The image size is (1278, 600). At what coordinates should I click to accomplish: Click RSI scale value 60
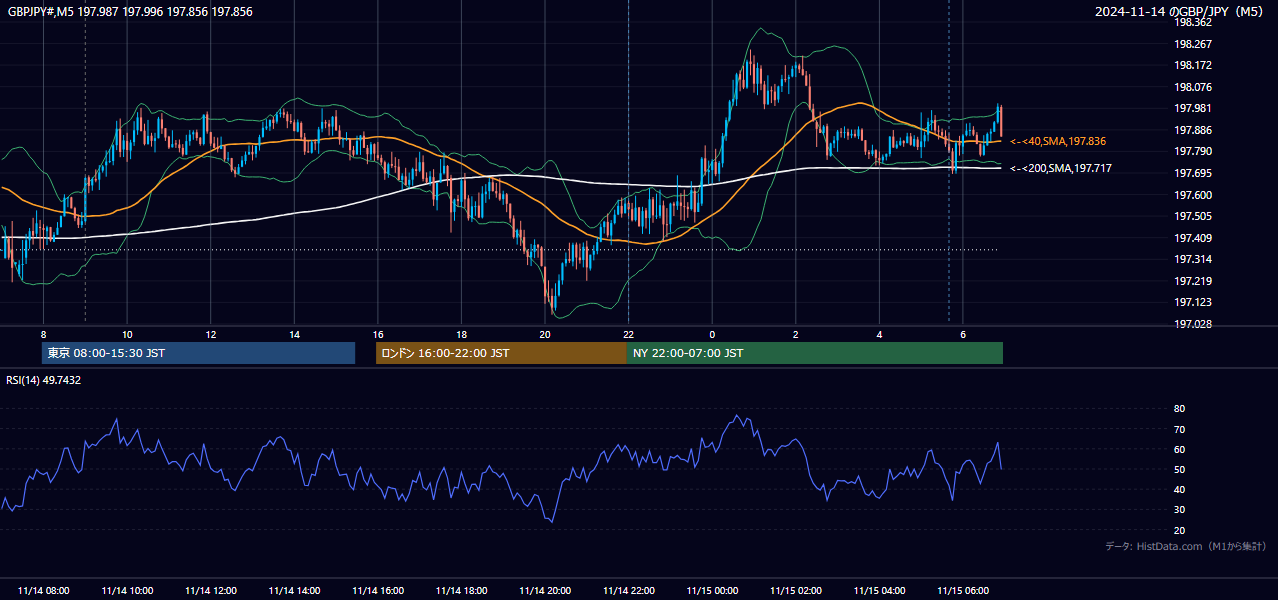(x=1179, y=449)
